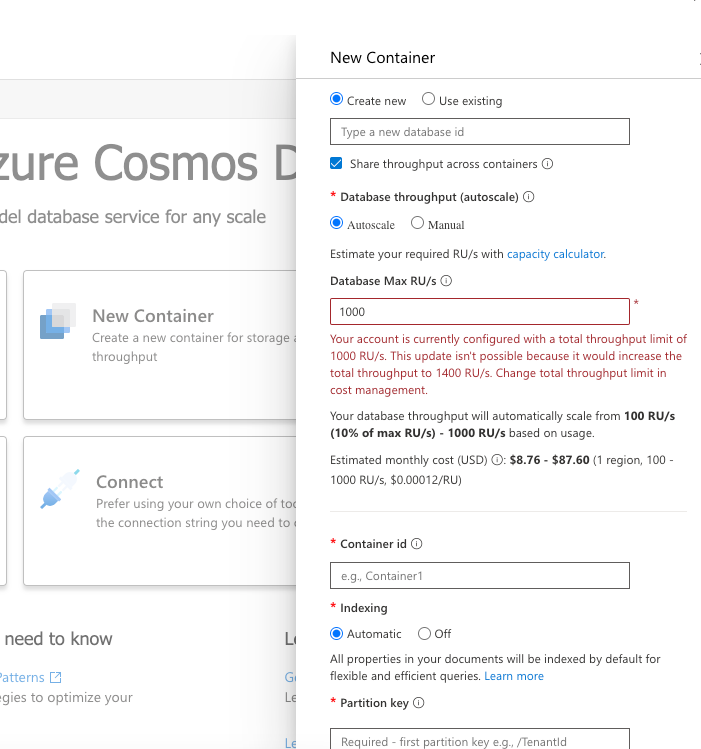
Task: Click the Database Max RU/s field
Action: point(480,312)
